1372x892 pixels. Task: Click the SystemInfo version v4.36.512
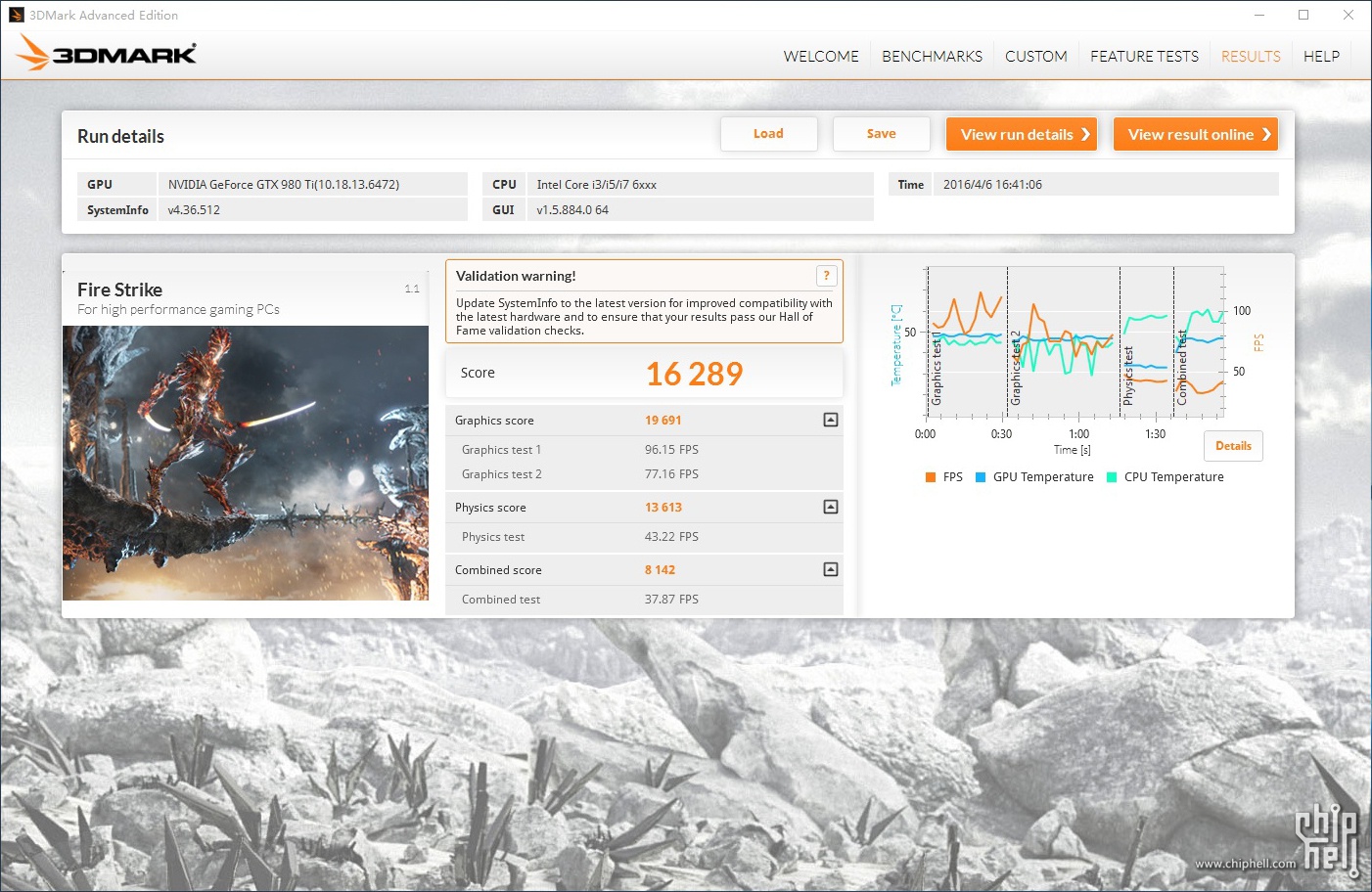click(x=194, y=210)
